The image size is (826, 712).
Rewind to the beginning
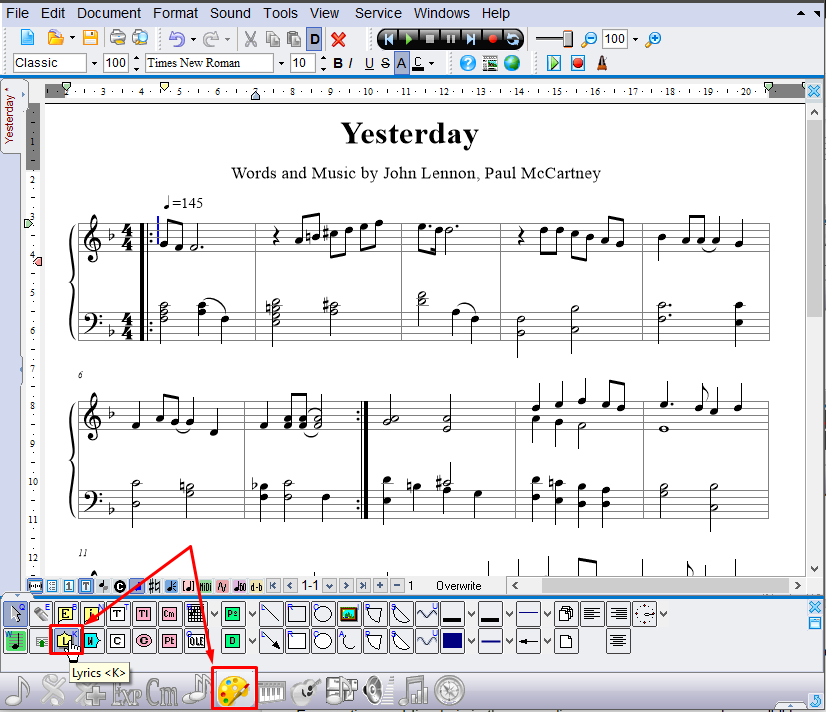(x=388, y=39)
